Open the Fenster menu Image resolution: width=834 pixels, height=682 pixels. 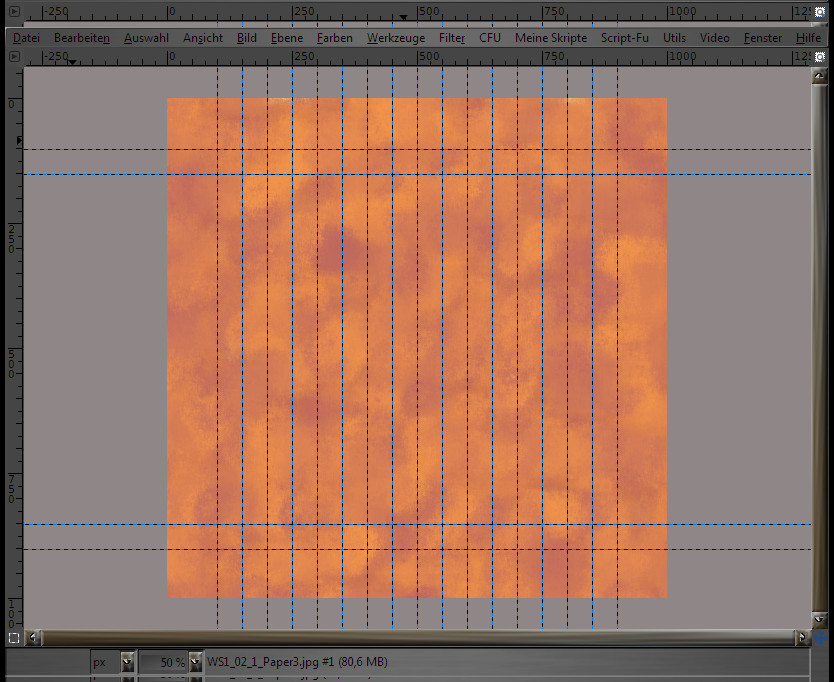click(763, 37)
